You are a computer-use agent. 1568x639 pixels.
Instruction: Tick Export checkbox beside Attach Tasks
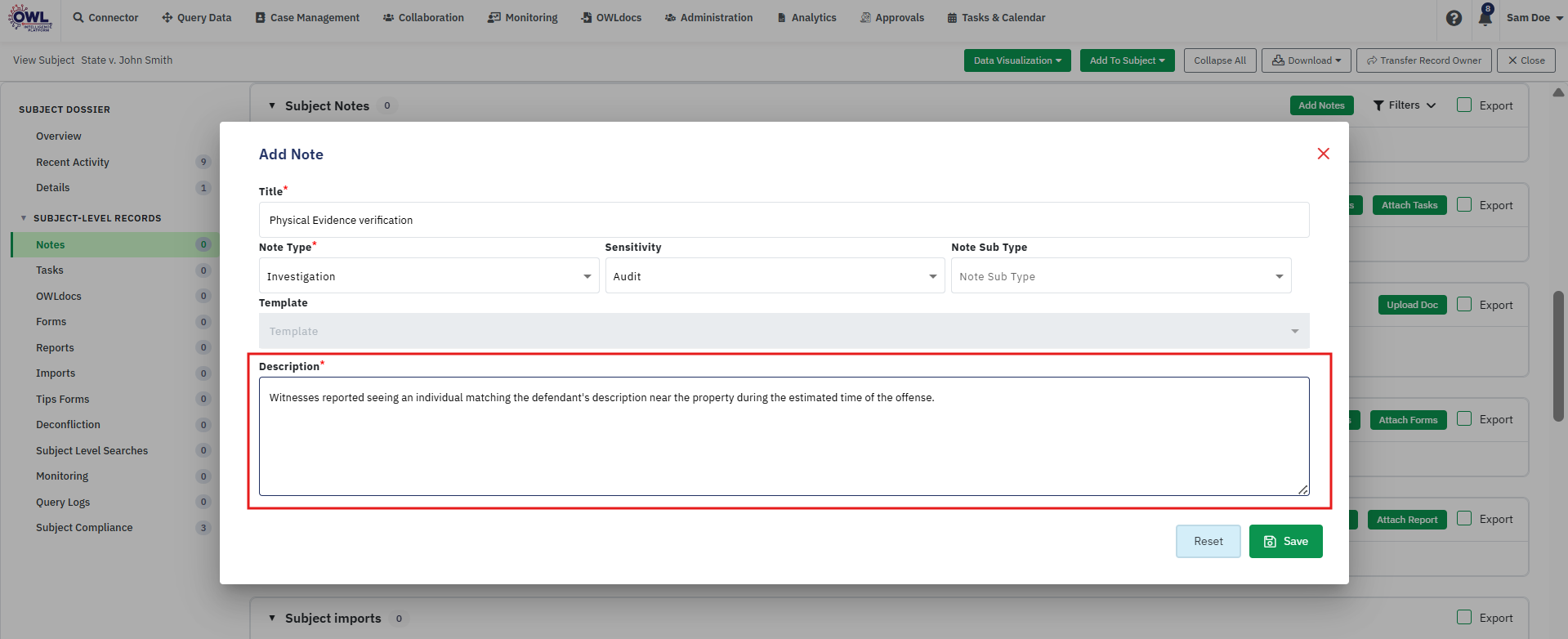click(x=1464, y=204)
